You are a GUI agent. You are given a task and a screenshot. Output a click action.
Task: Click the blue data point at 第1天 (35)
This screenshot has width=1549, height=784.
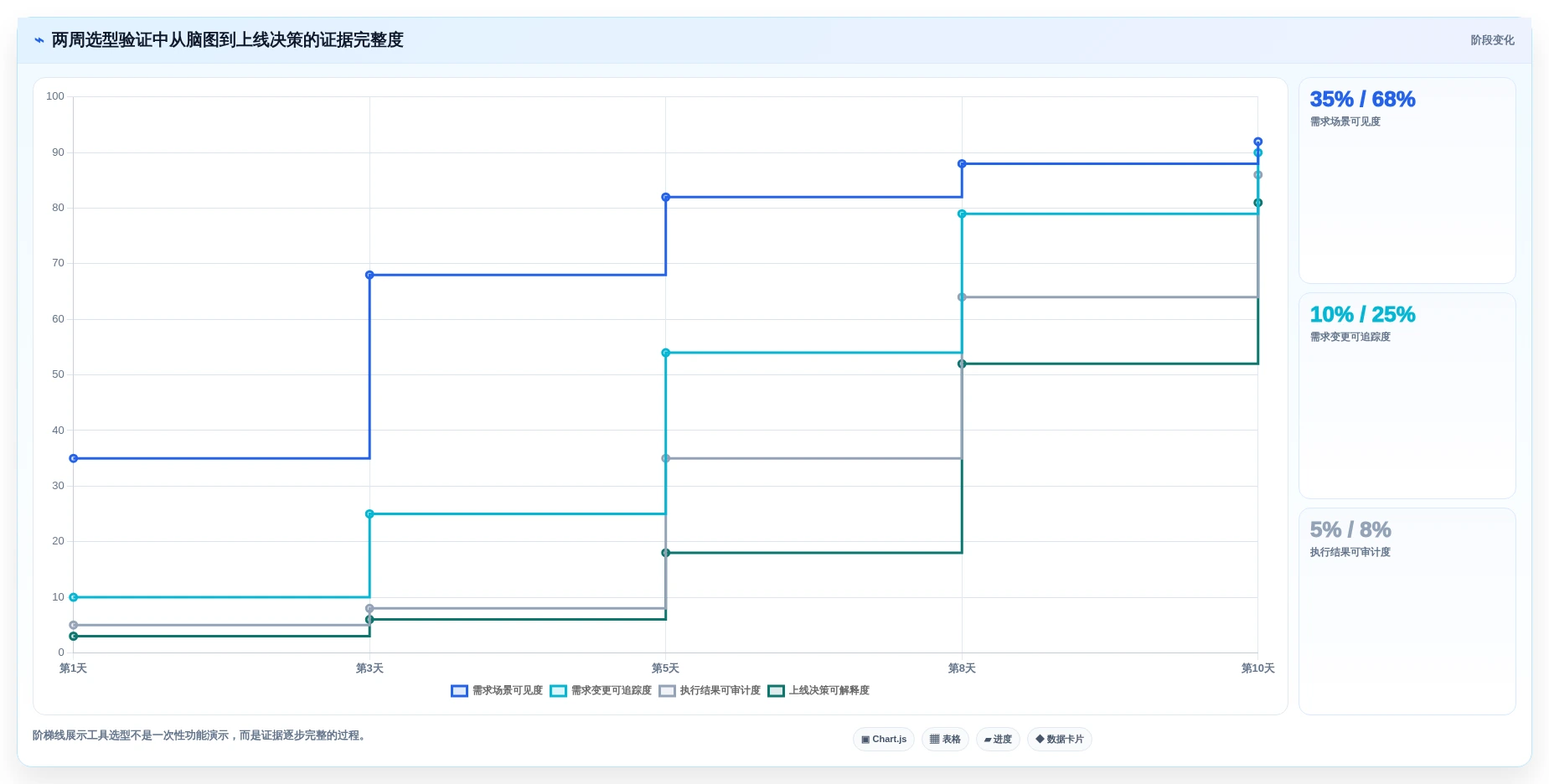coord(74,458)
